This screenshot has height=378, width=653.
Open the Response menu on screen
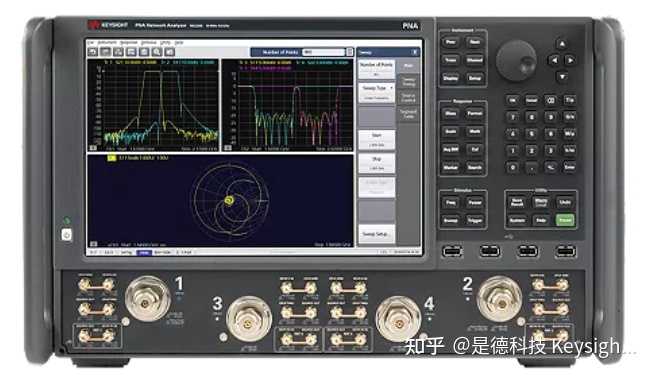coord(129,42)
